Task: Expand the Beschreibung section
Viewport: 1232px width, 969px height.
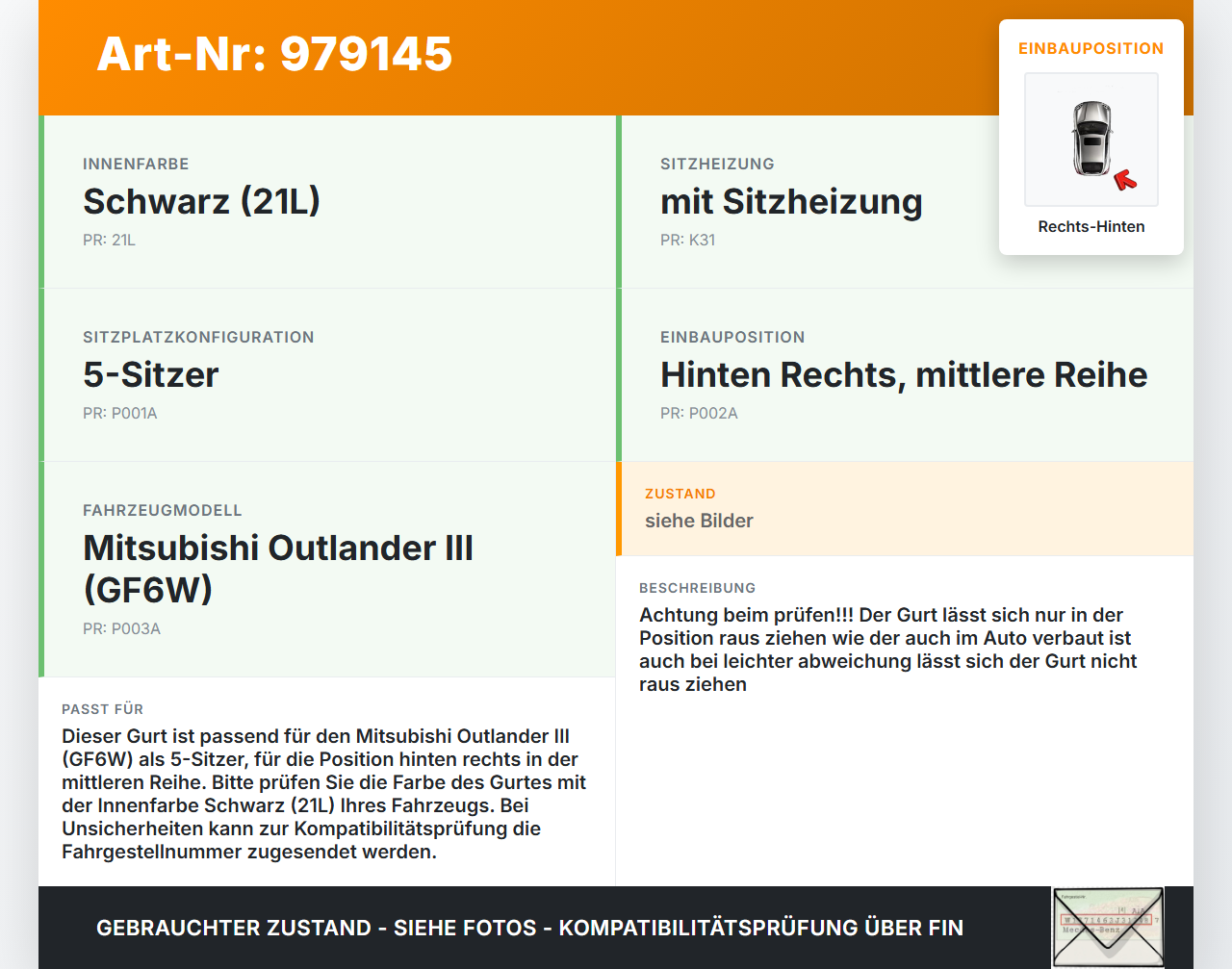Action: coord(697,588)
